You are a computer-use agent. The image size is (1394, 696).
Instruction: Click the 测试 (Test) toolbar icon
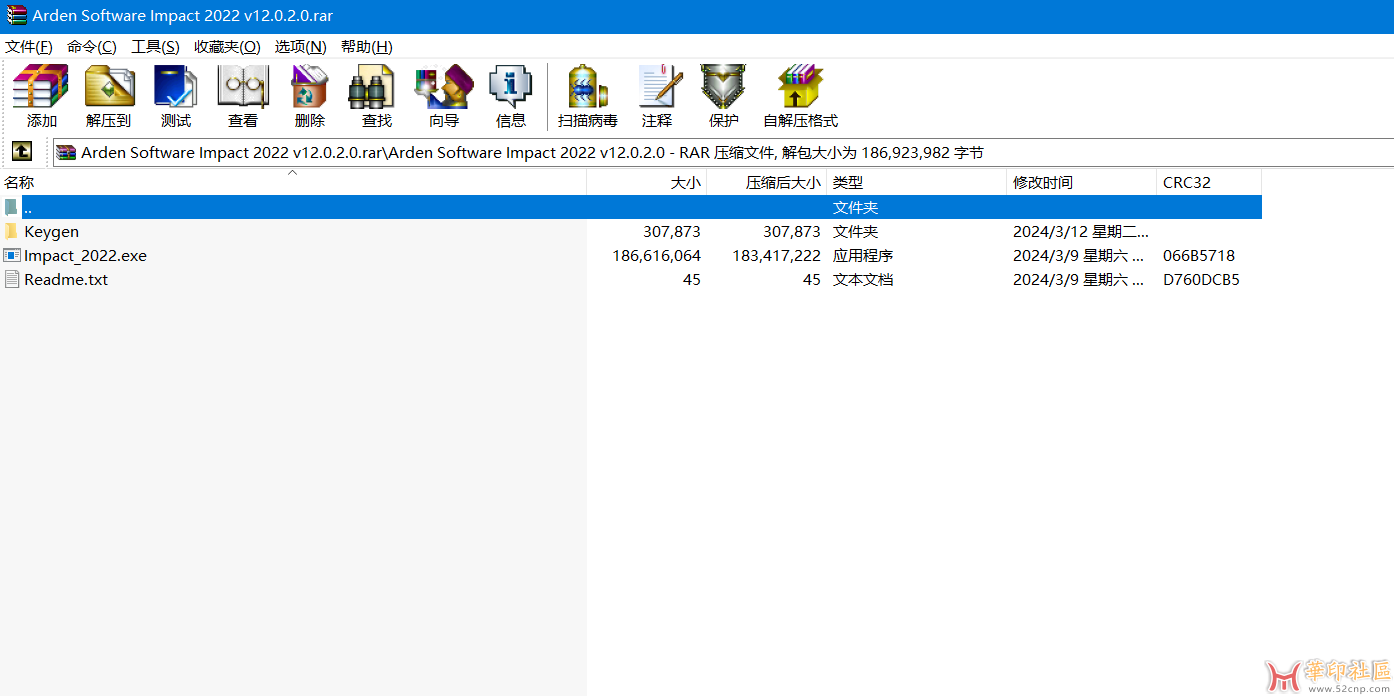coord(175,87)
